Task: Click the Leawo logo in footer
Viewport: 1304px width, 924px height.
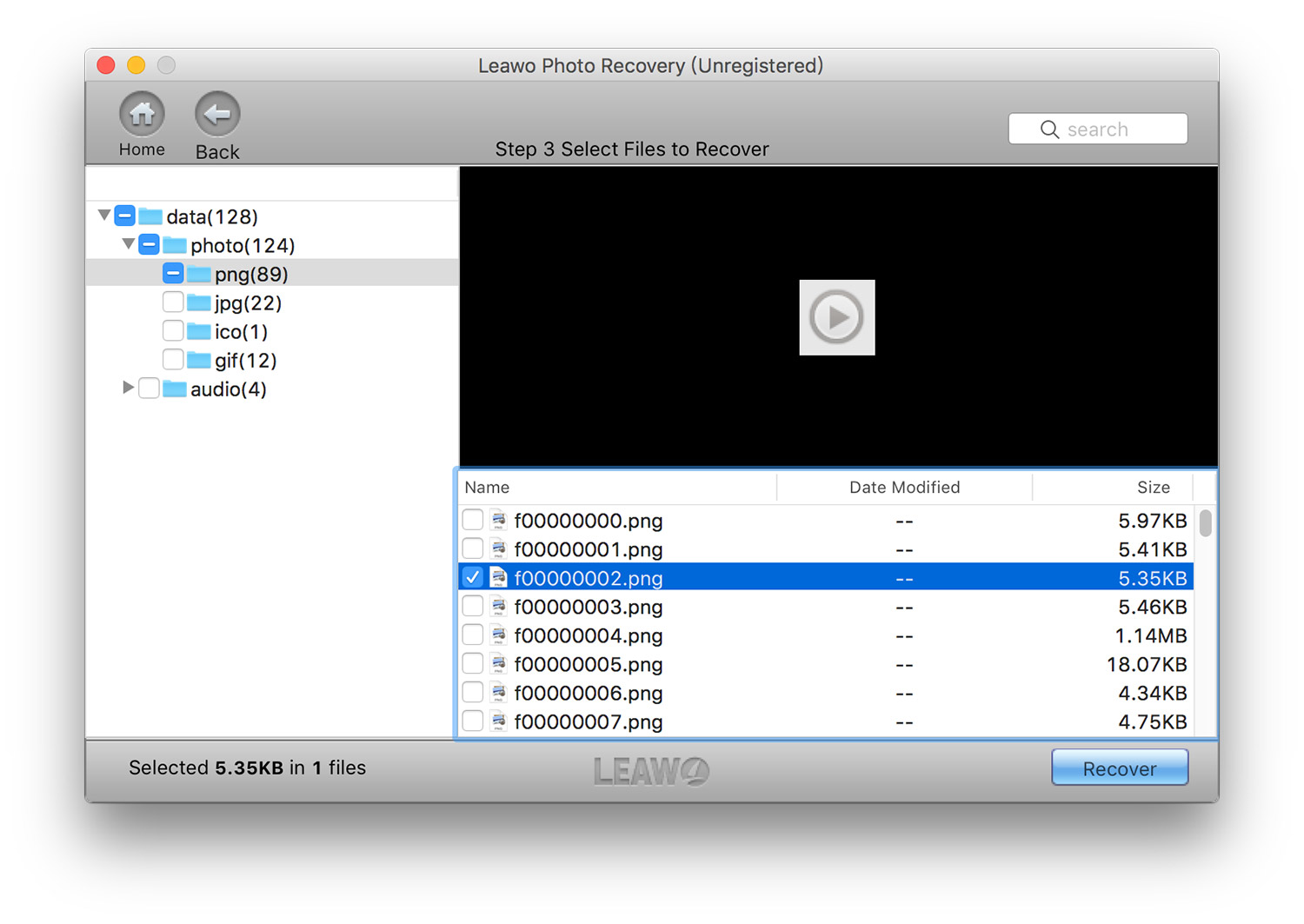Action: tap(651, 770)
